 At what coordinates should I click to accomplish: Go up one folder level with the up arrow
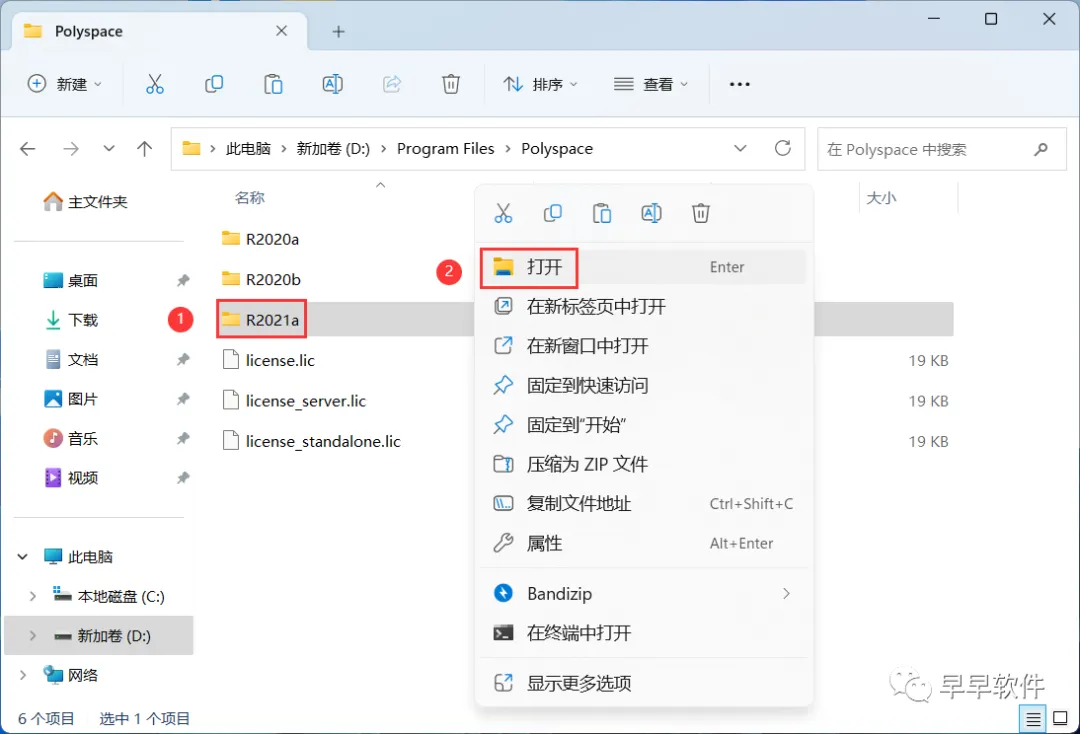(x=145, y=149)
